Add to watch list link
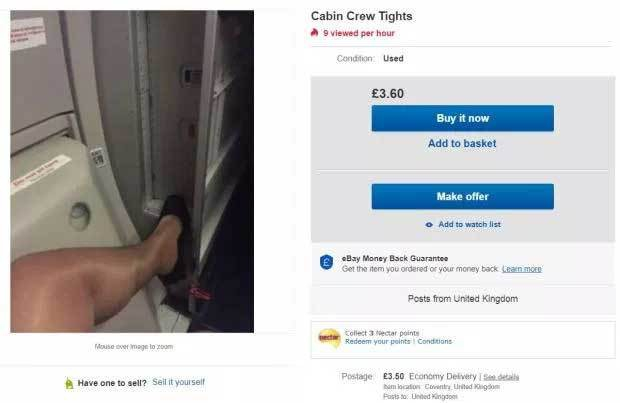Screen dimensions: 620x403 tap(469, 224)
